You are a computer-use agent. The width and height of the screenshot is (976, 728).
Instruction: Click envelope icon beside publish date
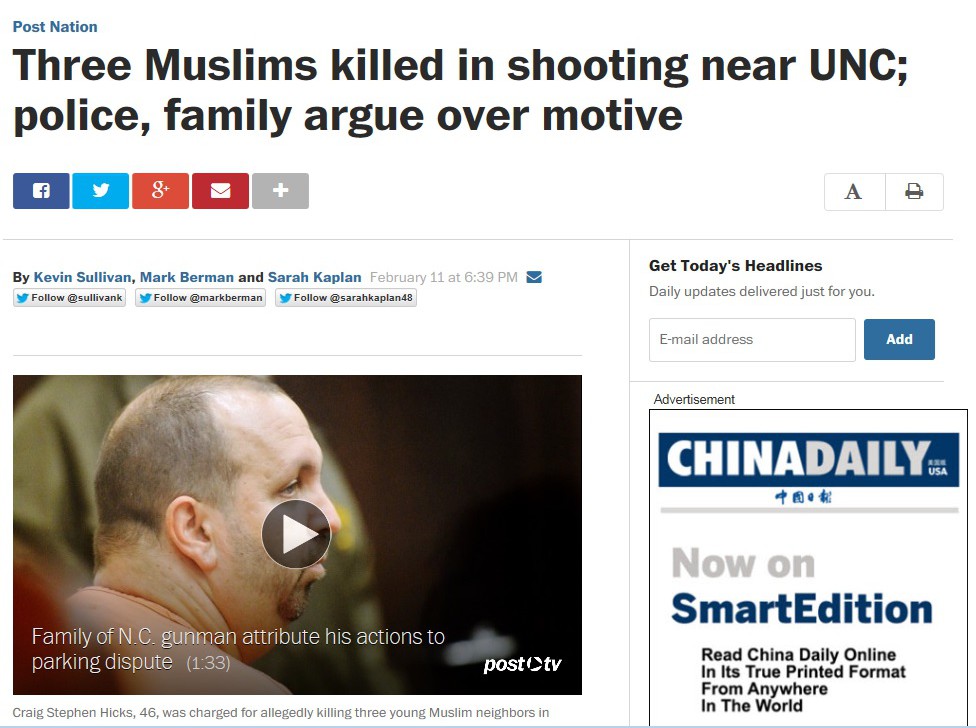point(534,278)
